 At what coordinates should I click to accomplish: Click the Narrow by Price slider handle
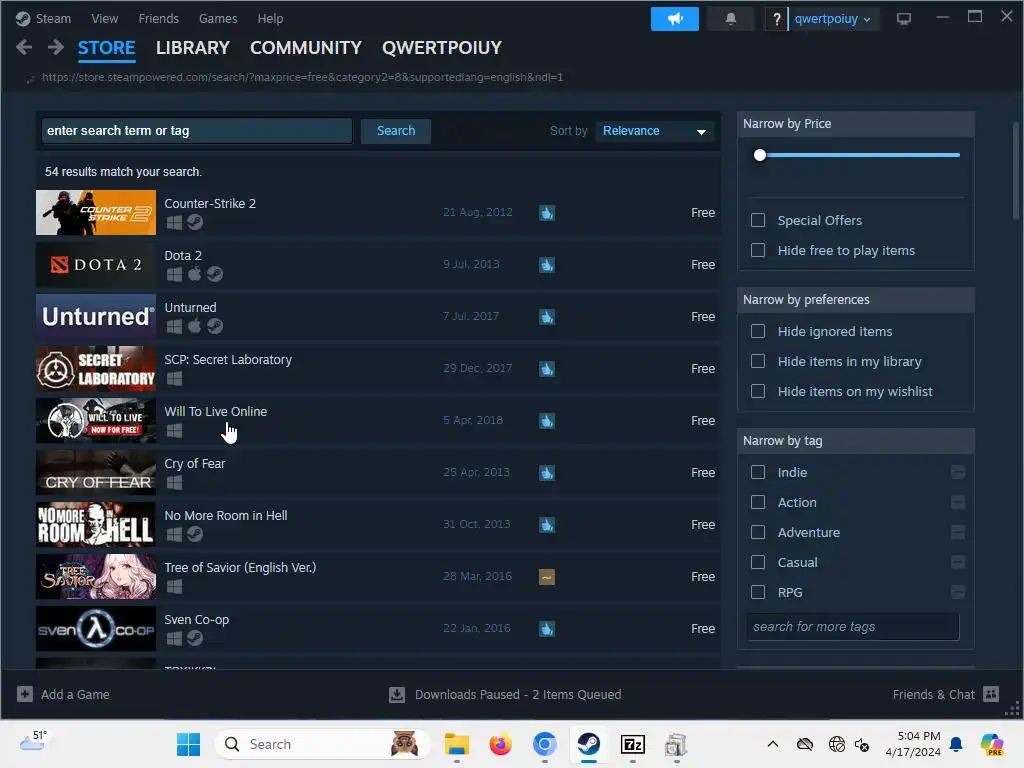tap(760, 155)
